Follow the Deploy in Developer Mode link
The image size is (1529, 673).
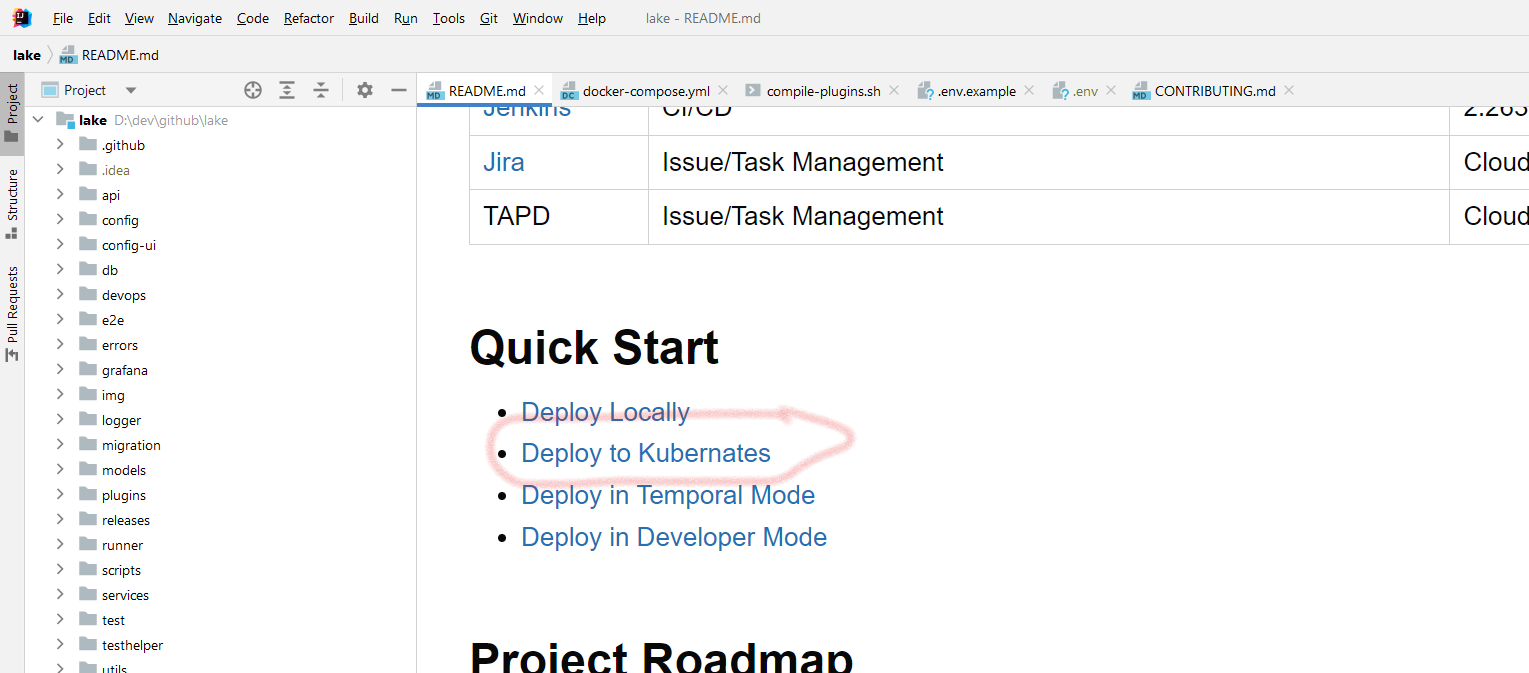click(674, 537)
